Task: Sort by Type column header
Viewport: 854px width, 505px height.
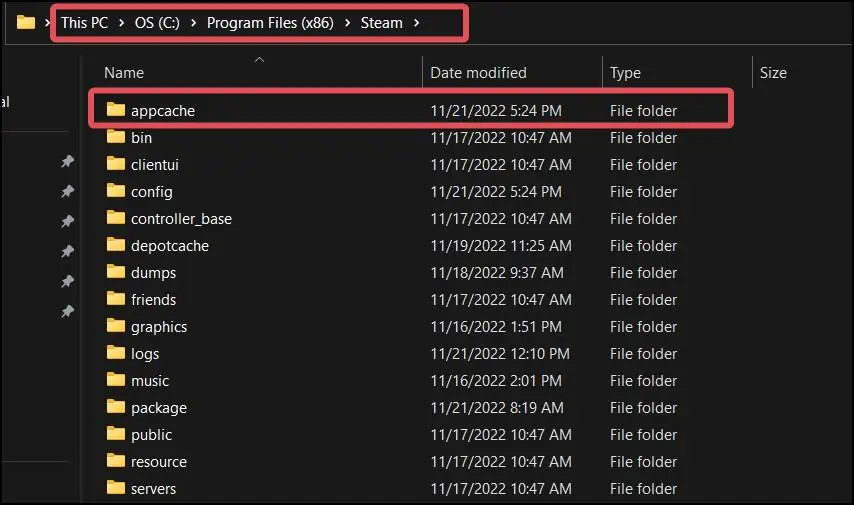Action: point(626,73)
